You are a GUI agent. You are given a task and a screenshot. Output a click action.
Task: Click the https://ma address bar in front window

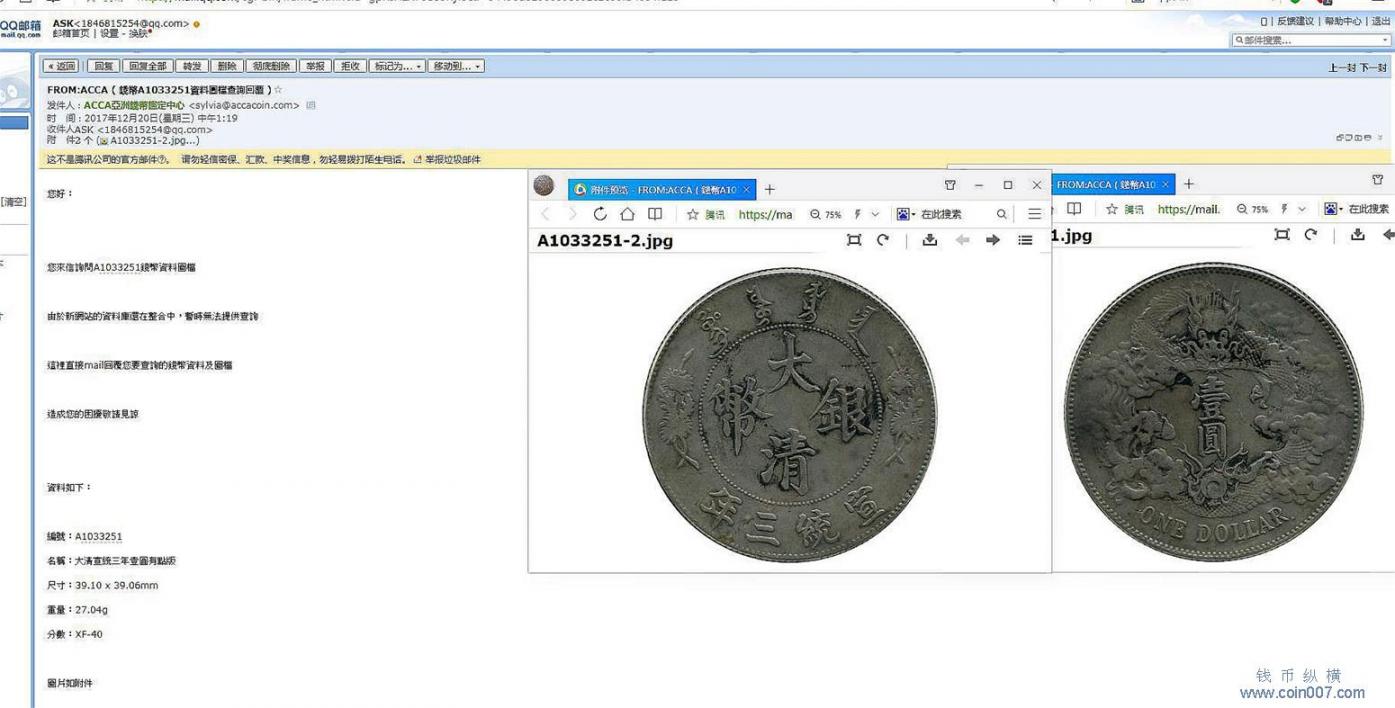pyautogui.click(x=765, y=214)
